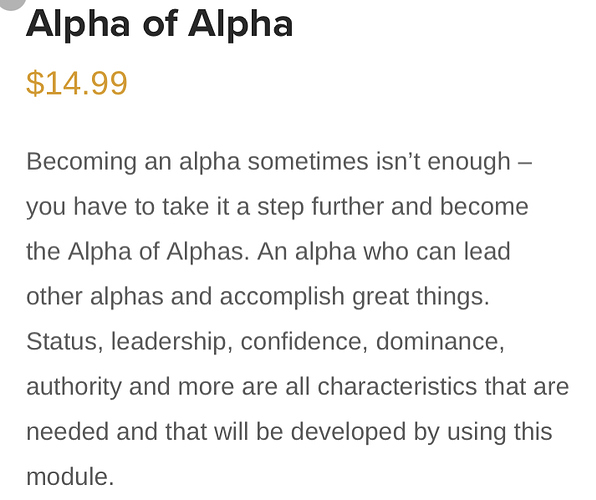The height and width of the screenshot is (500, 596).
Task: Click the phrase who can lead
Action: pos(437,252)
